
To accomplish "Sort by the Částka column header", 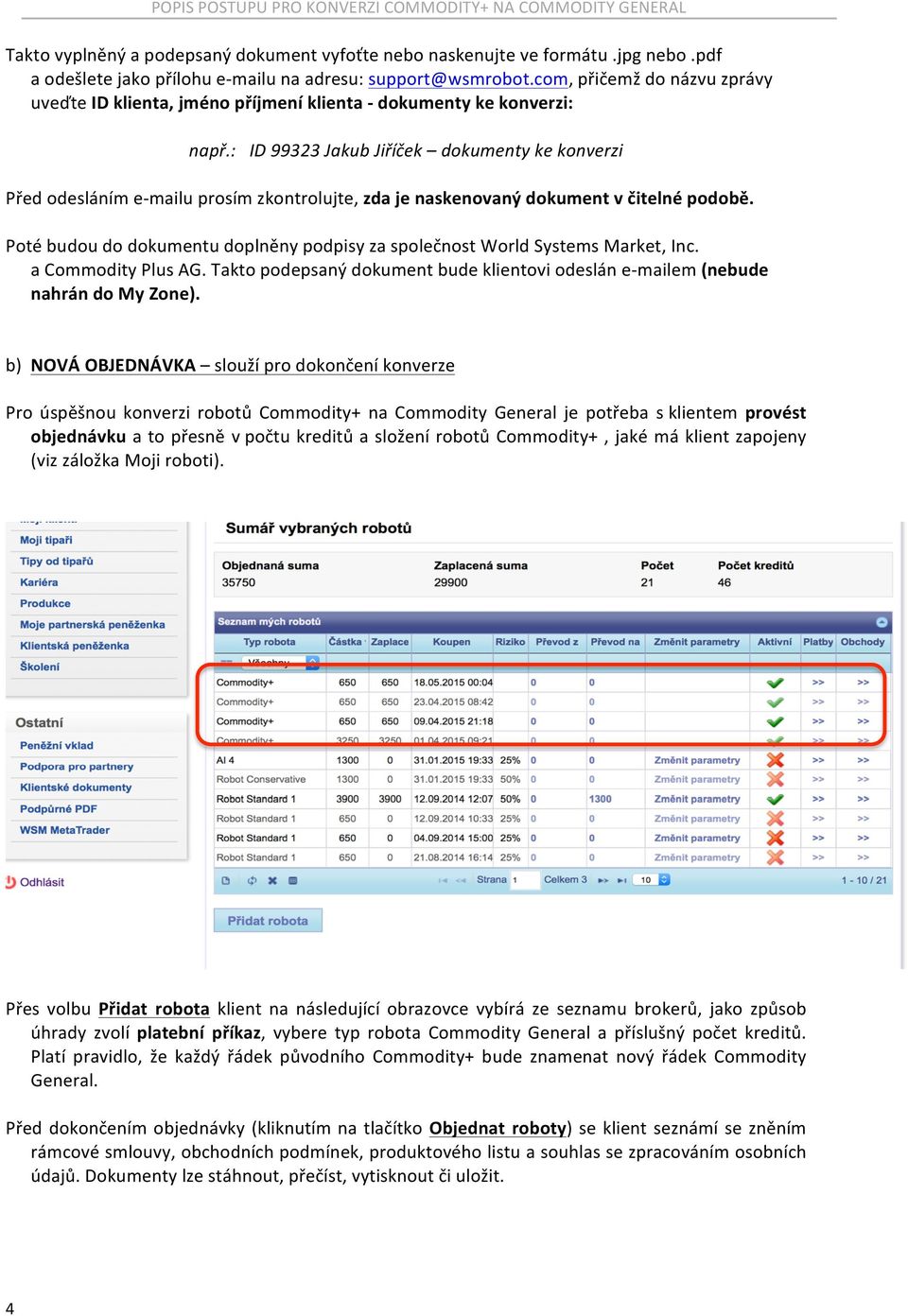I will tap(345, 642).
